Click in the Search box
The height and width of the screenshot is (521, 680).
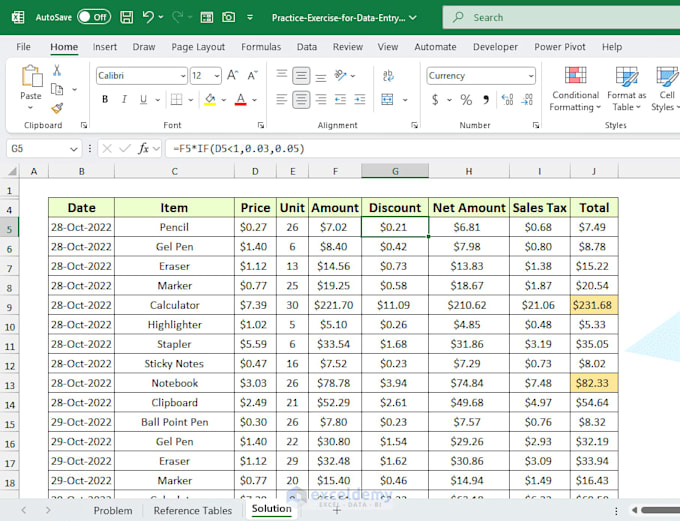[561, 17]
